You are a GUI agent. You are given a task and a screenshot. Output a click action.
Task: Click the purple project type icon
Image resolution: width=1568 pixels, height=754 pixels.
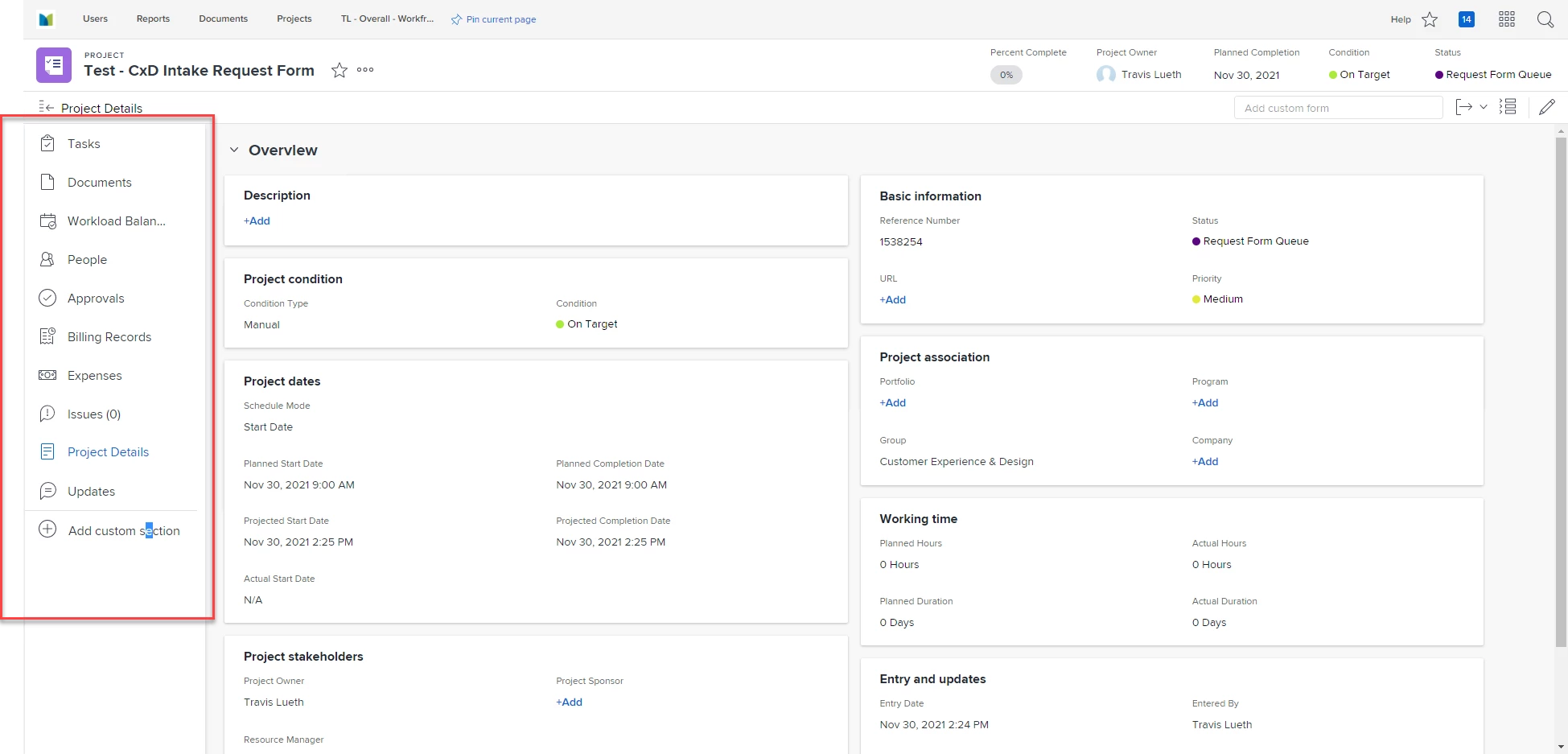[54, 65]
